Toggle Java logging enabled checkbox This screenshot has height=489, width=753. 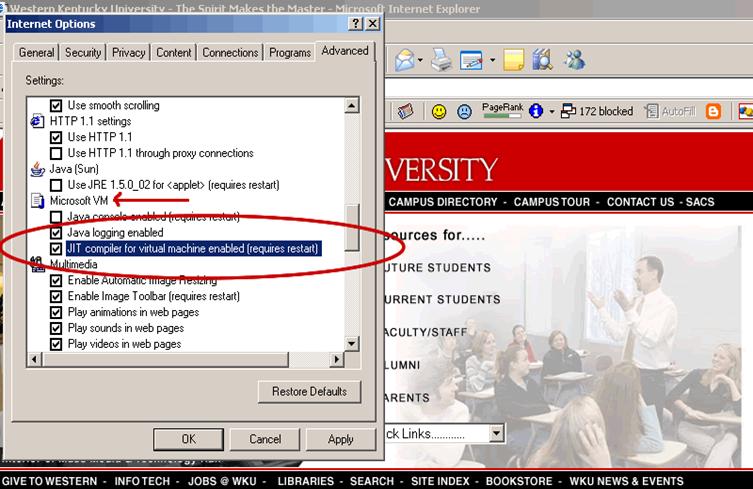tap(56, 233)
